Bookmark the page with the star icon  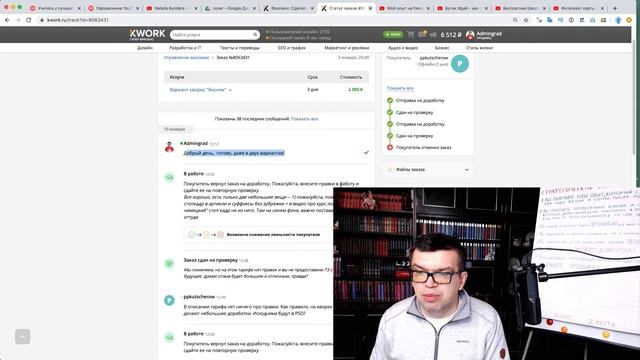pyautogui.click(x=526, y=20)
